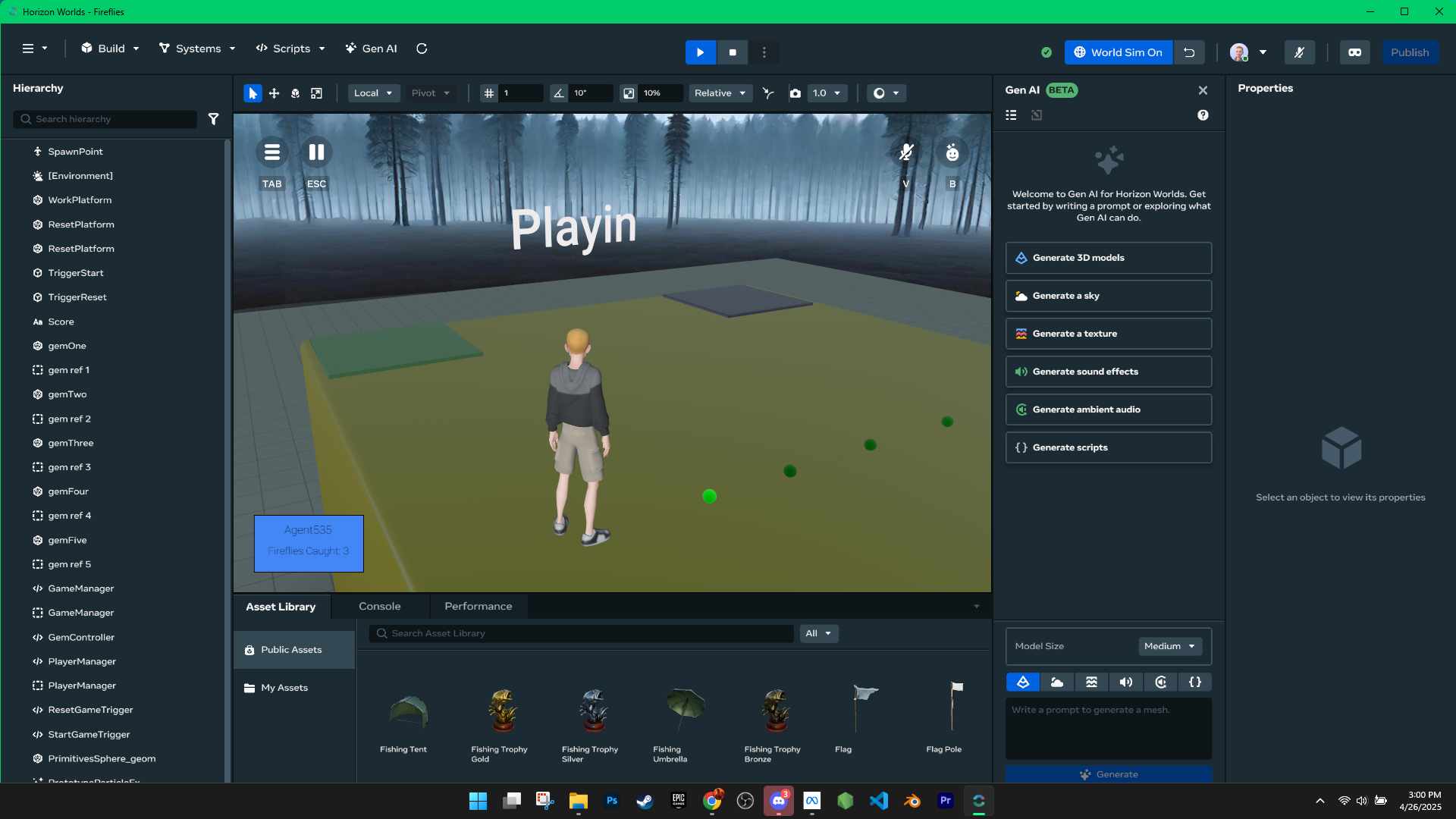Click the VR headset preview icon
The height and width of the screenshot is (819, 1456).
click(x=1354, y=52)
